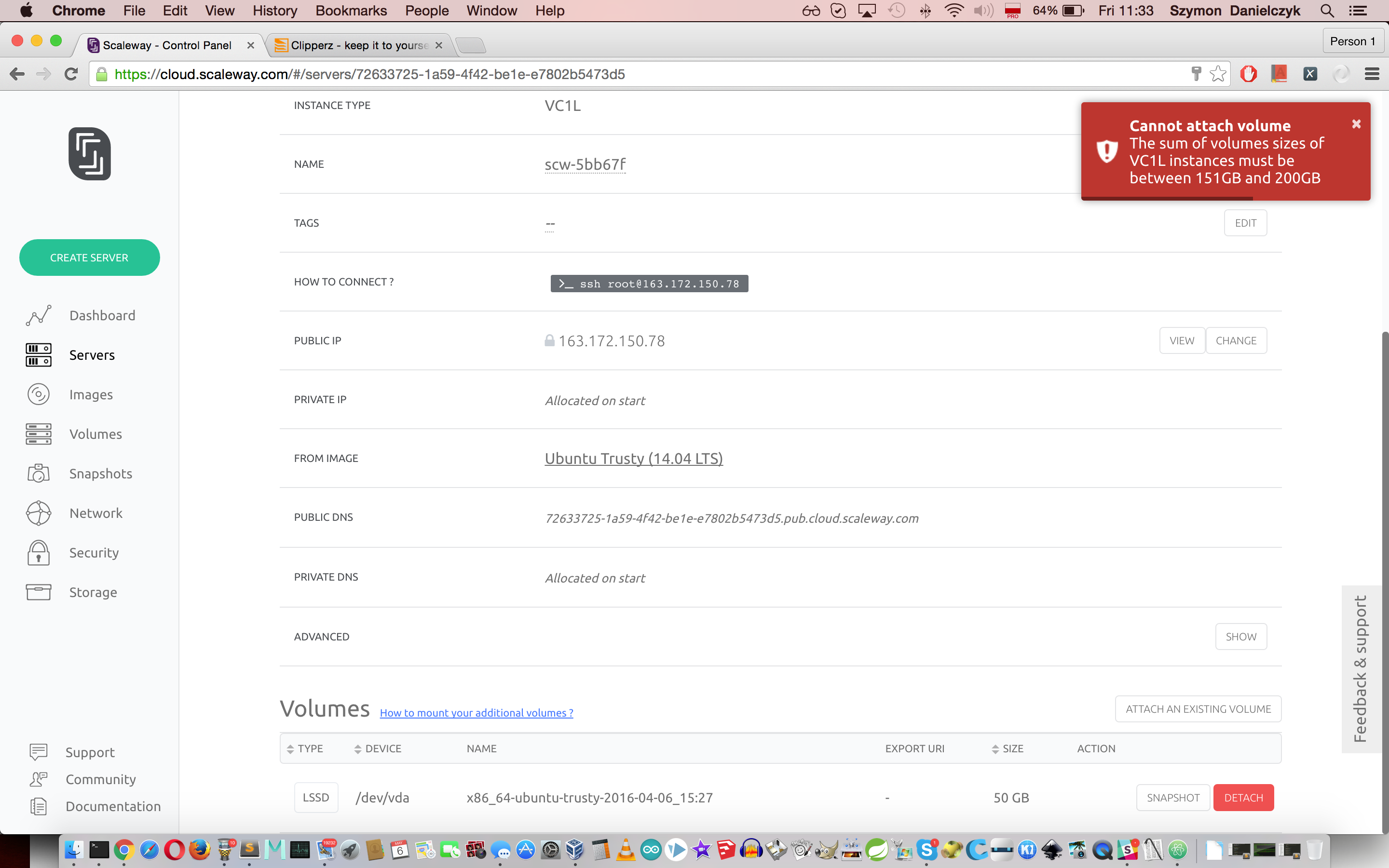Open the Window menu
Screen dimensions: 1389x868
tap(492, 10)
